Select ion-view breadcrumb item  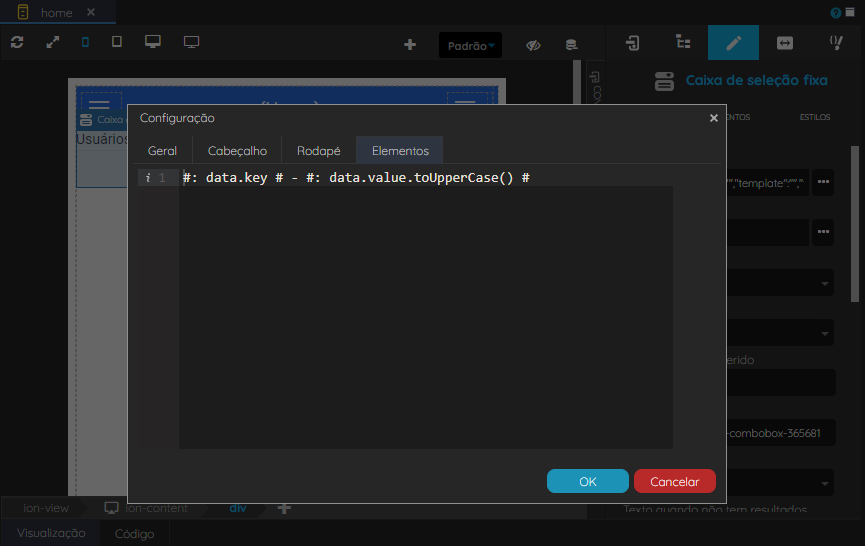coord(46,508)
